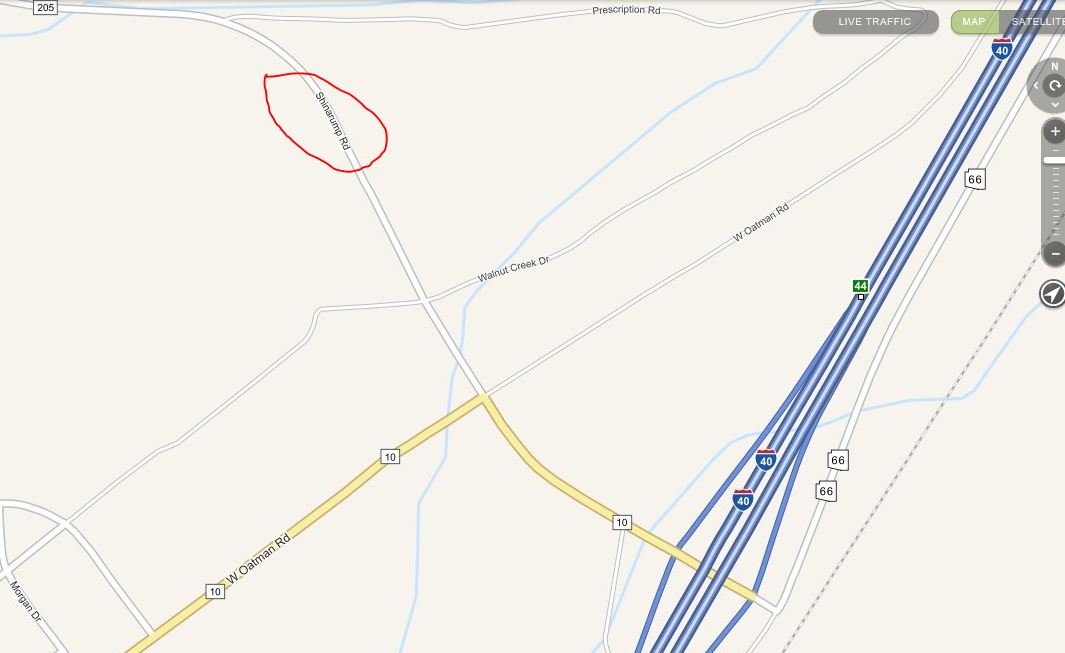Toggle the Live Traffic overlay
The height and width of the screenshot is (653, 1065).
pos(876,22)
